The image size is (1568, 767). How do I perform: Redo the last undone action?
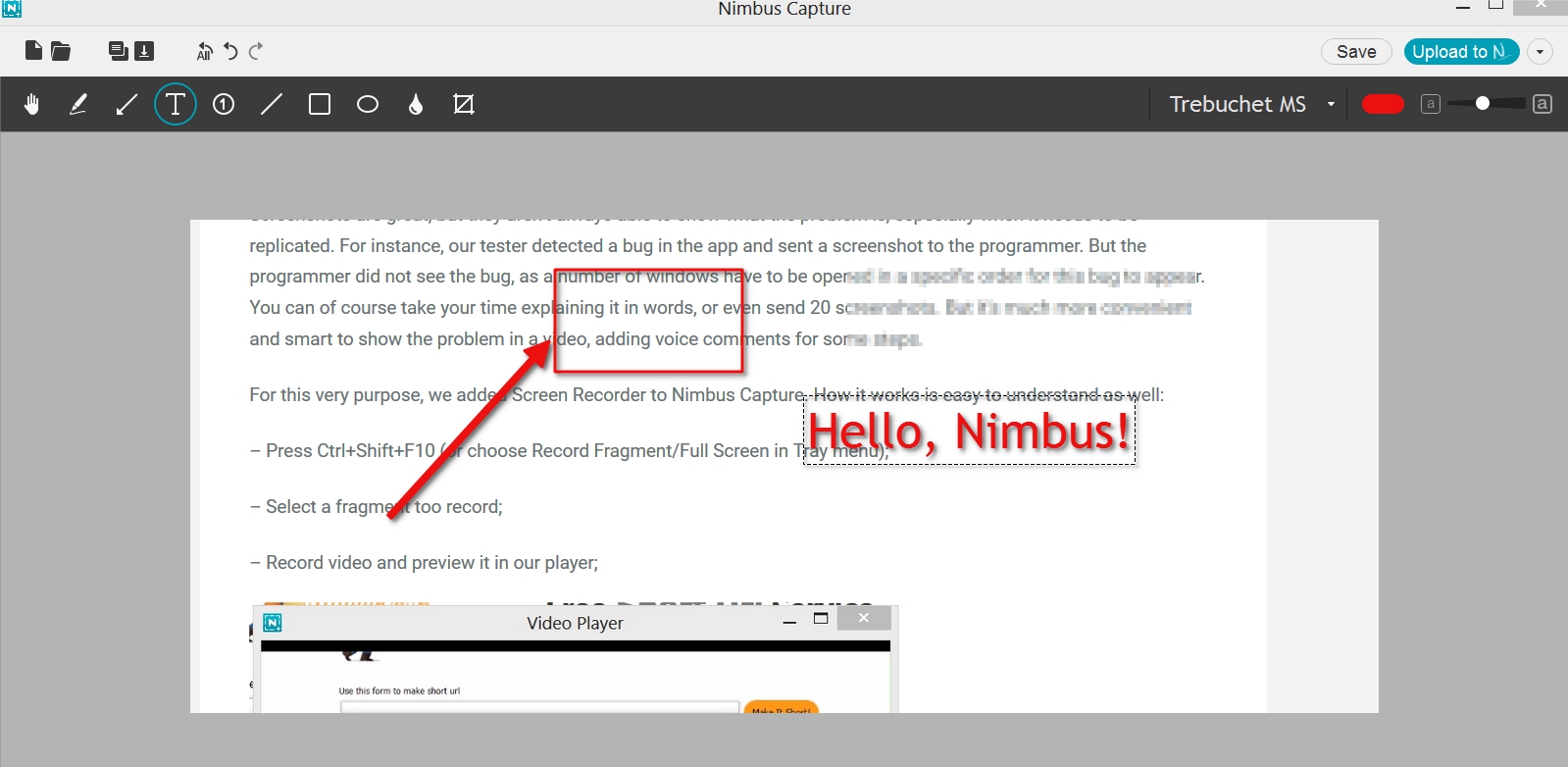click(256, 51)
